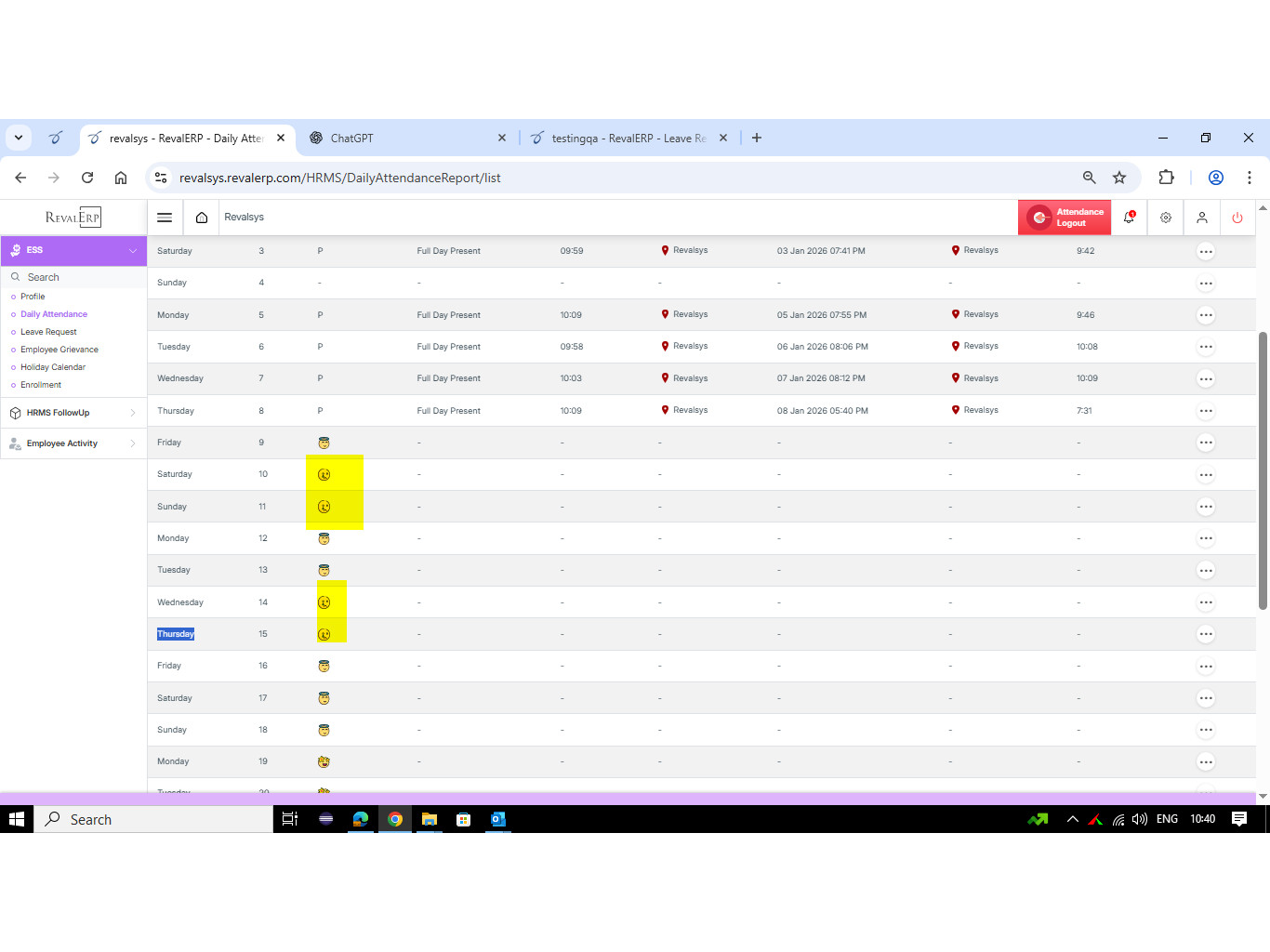Click the hamburger menu icon
Image resolution: width=1270 pixels, height=952 pixels.
pyautogui.click(x=165, y=218)
